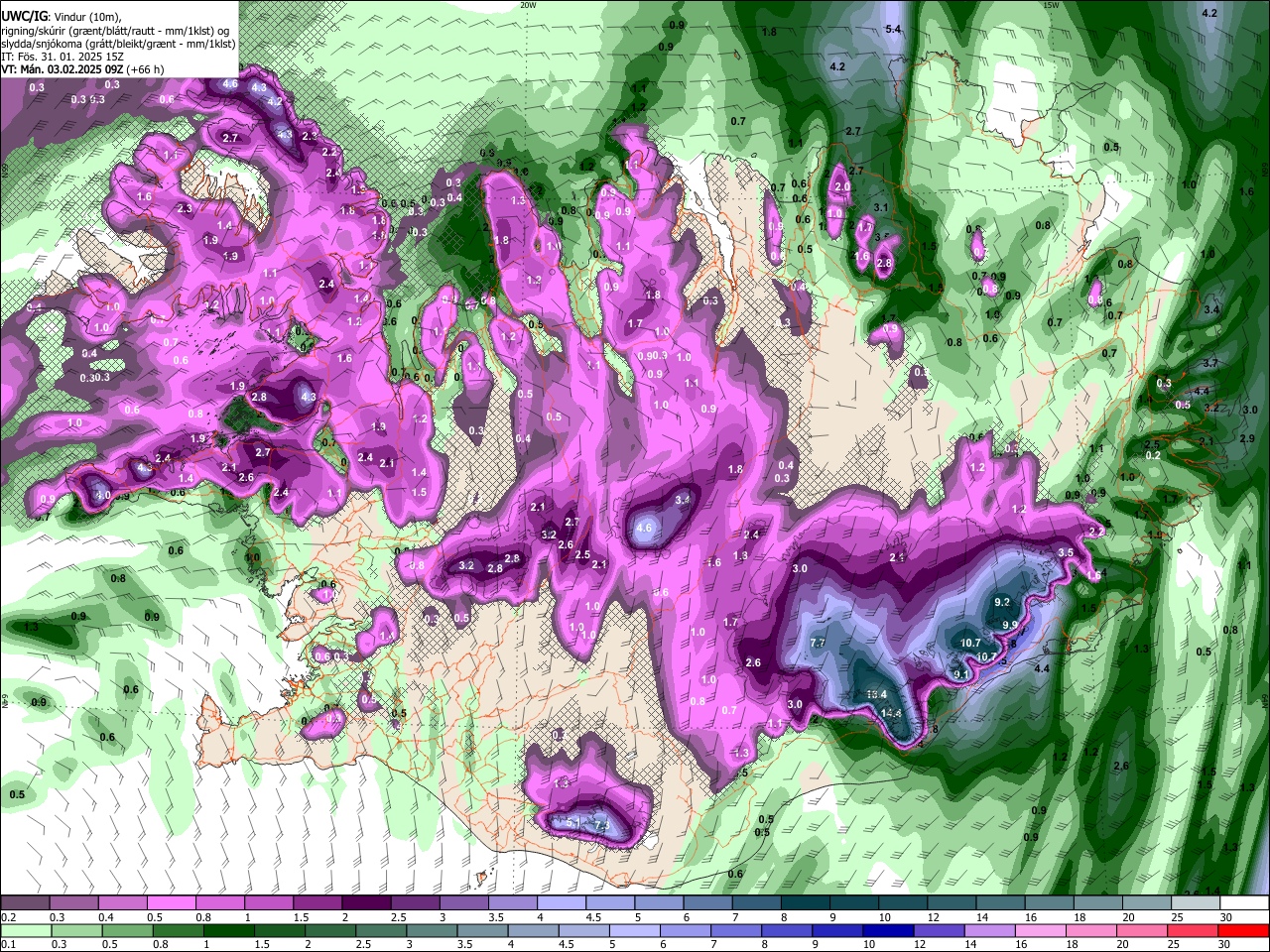
Task: Click the '15W' longitude label
Action: click(1051, 5)
